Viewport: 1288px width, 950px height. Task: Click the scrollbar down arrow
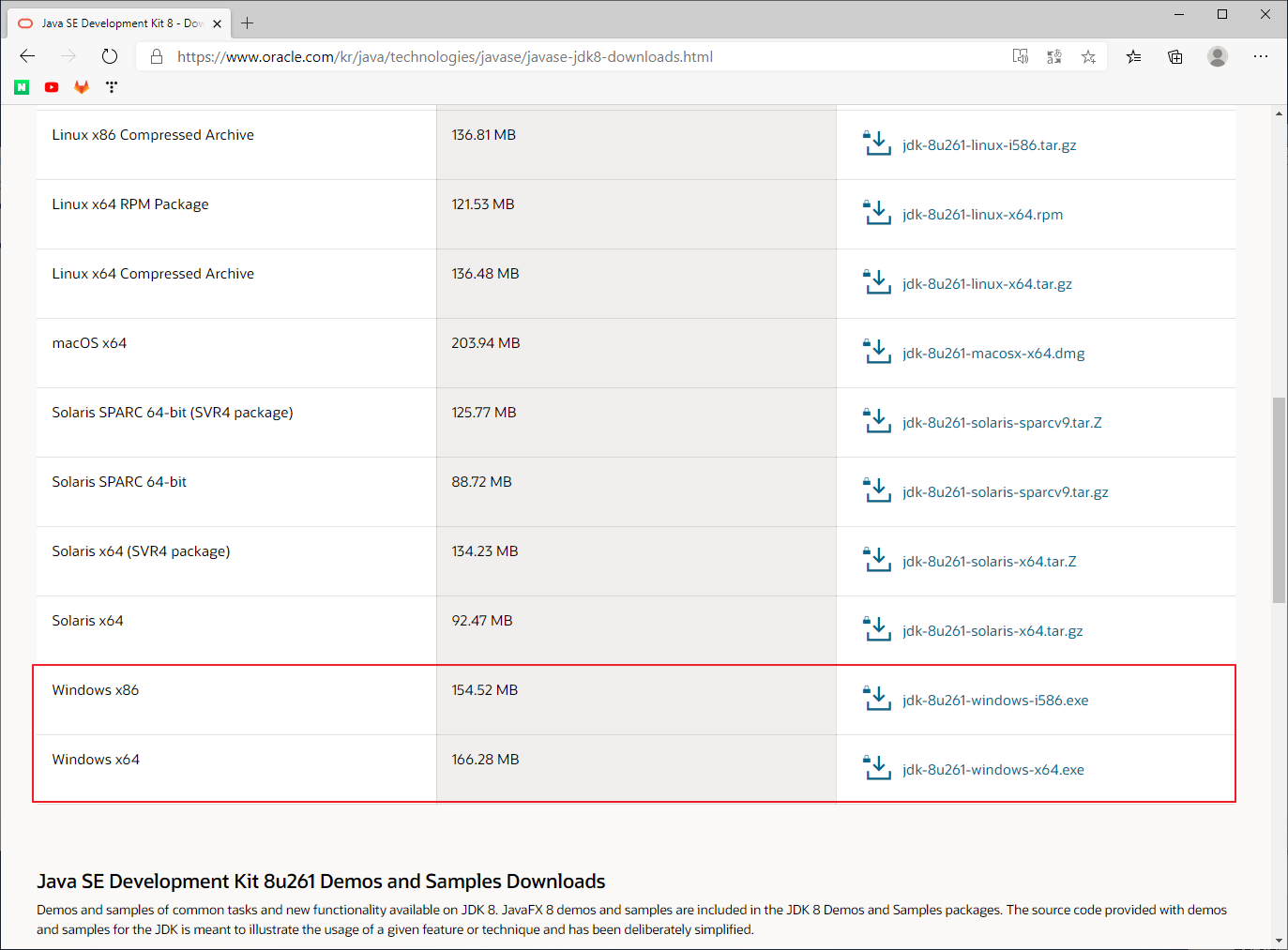[x=1279, y=941]
